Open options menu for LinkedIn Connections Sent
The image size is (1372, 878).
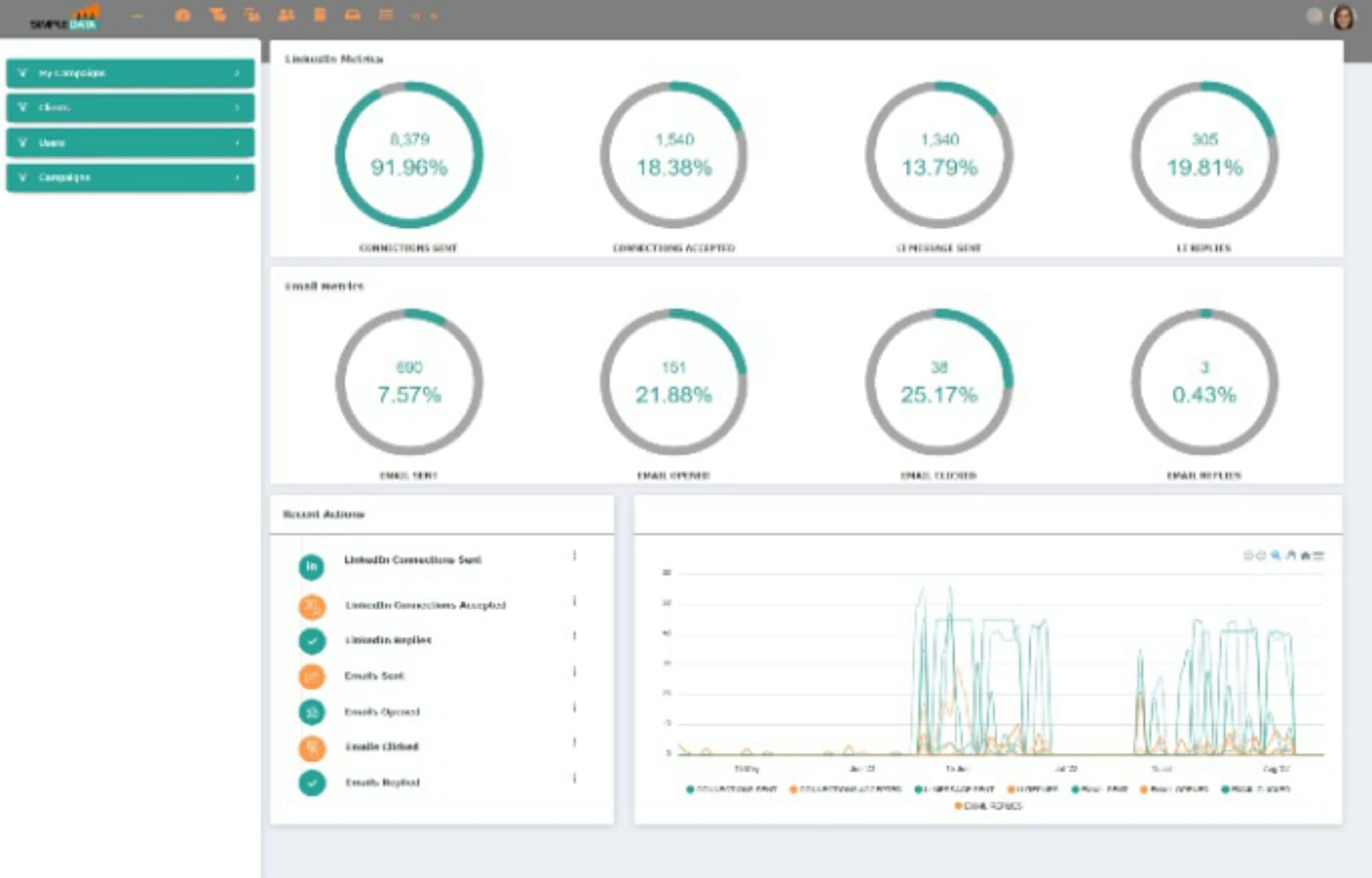tap(575, 556)
